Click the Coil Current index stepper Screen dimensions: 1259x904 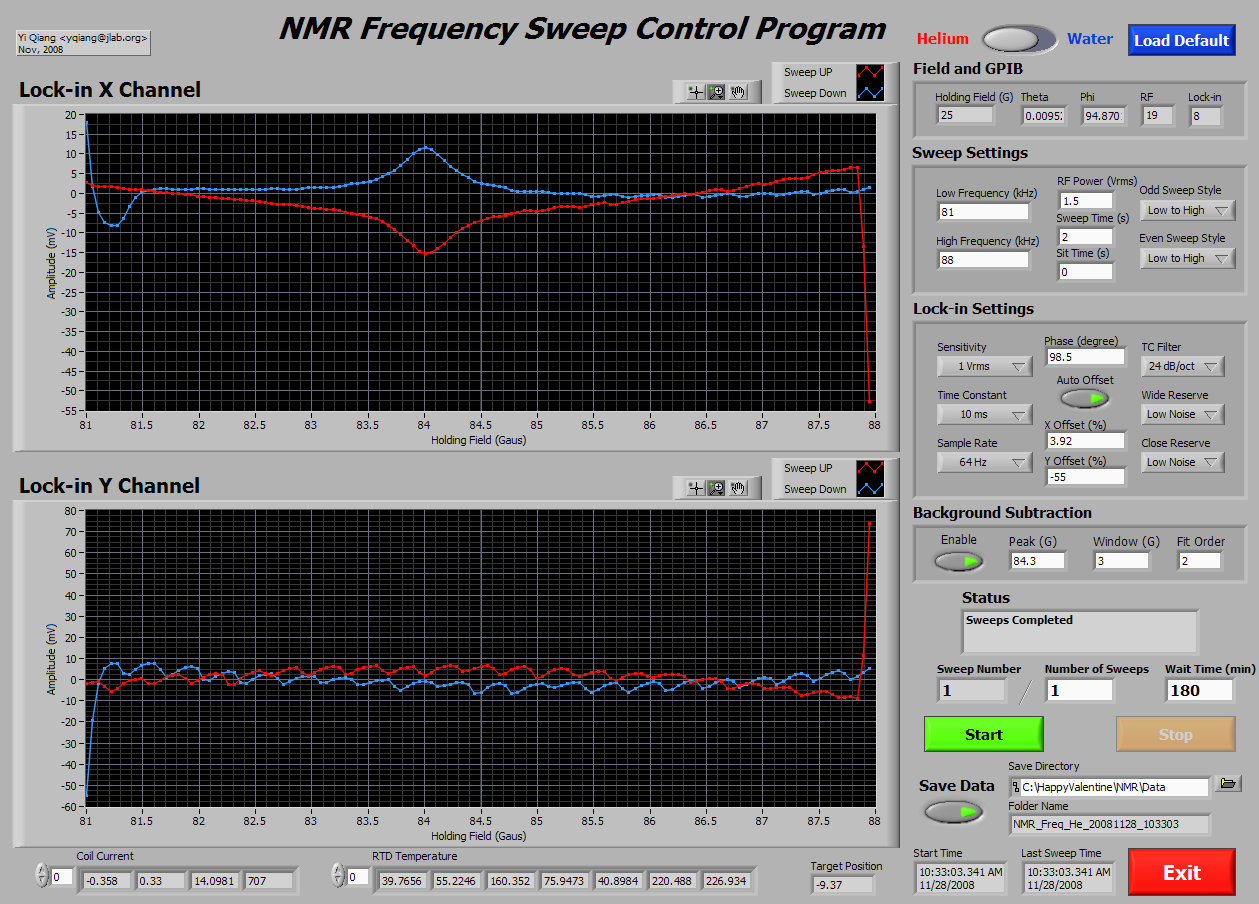41,876
